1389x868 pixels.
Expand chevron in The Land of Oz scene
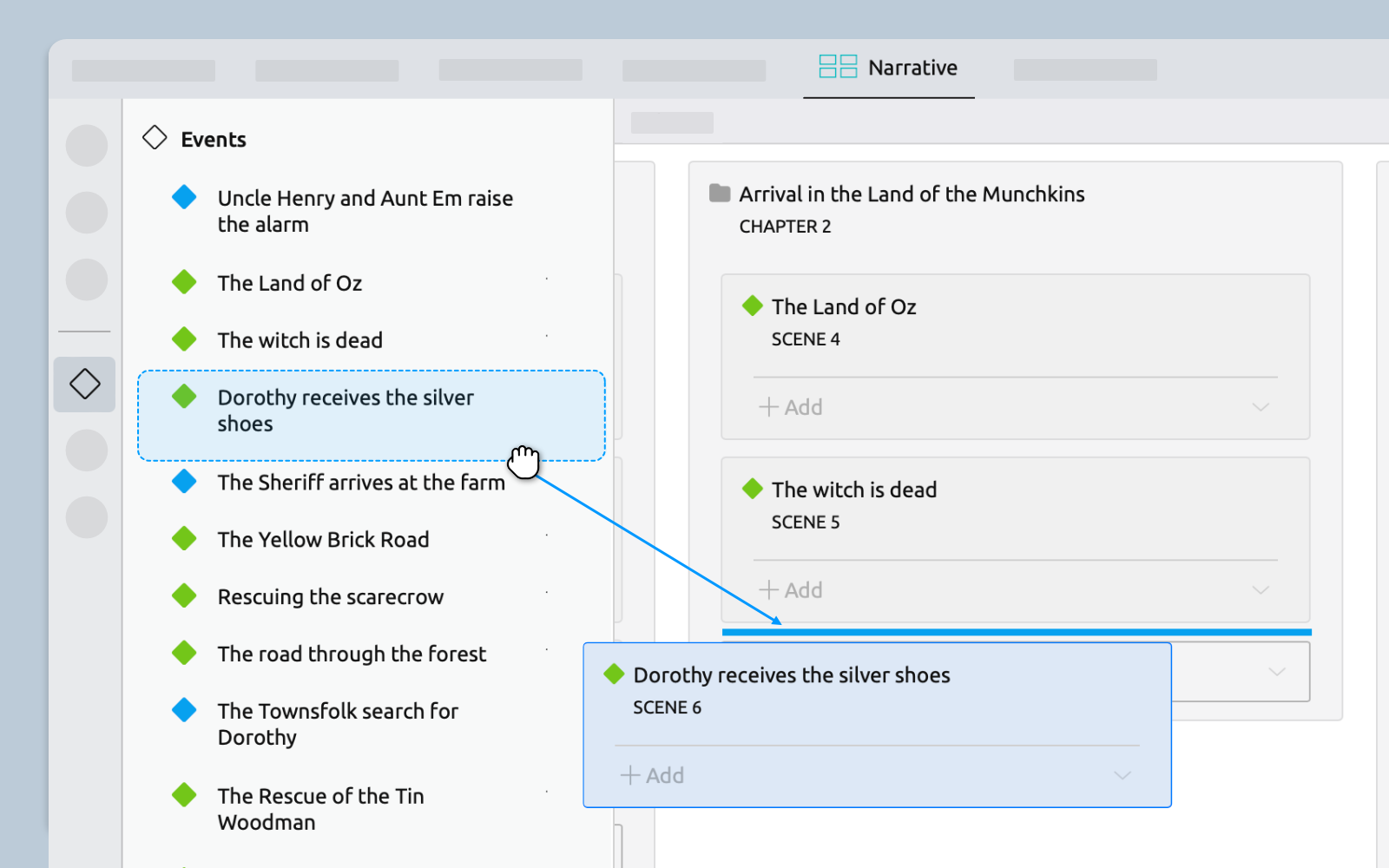[1261, 407]
